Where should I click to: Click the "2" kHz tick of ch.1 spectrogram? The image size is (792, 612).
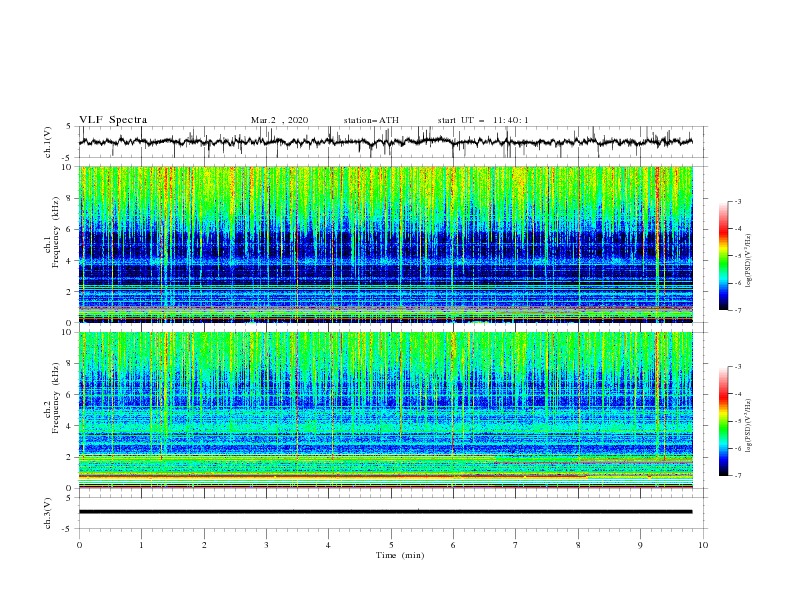point(71,292)
